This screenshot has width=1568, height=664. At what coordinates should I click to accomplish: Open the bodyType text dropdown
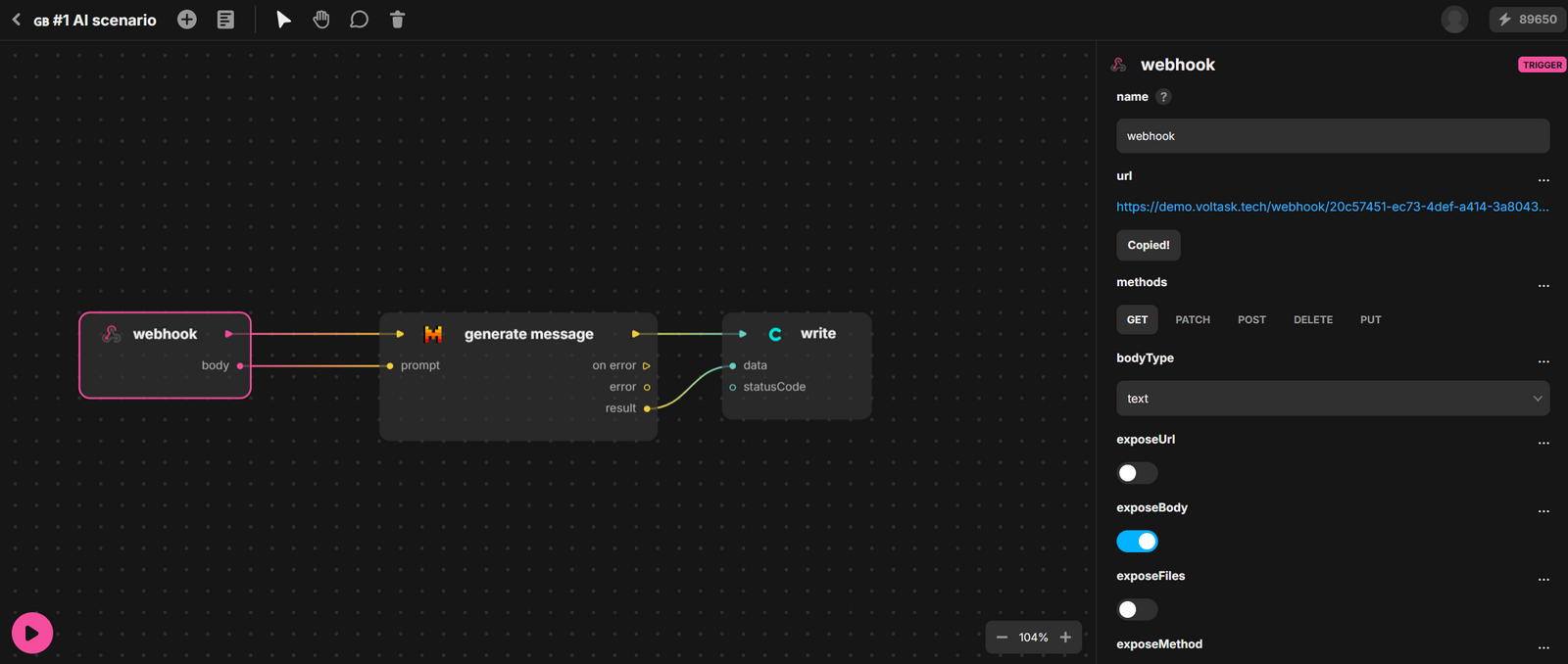click(1333, 399)
